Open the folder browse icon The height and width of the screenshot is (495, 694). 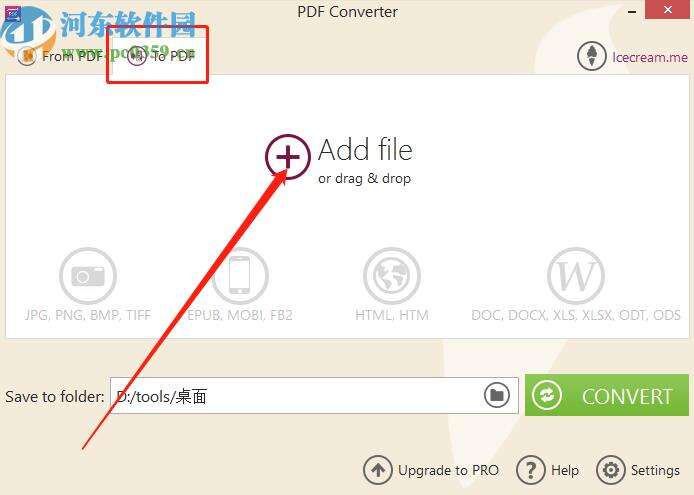(x=497, y=395)
